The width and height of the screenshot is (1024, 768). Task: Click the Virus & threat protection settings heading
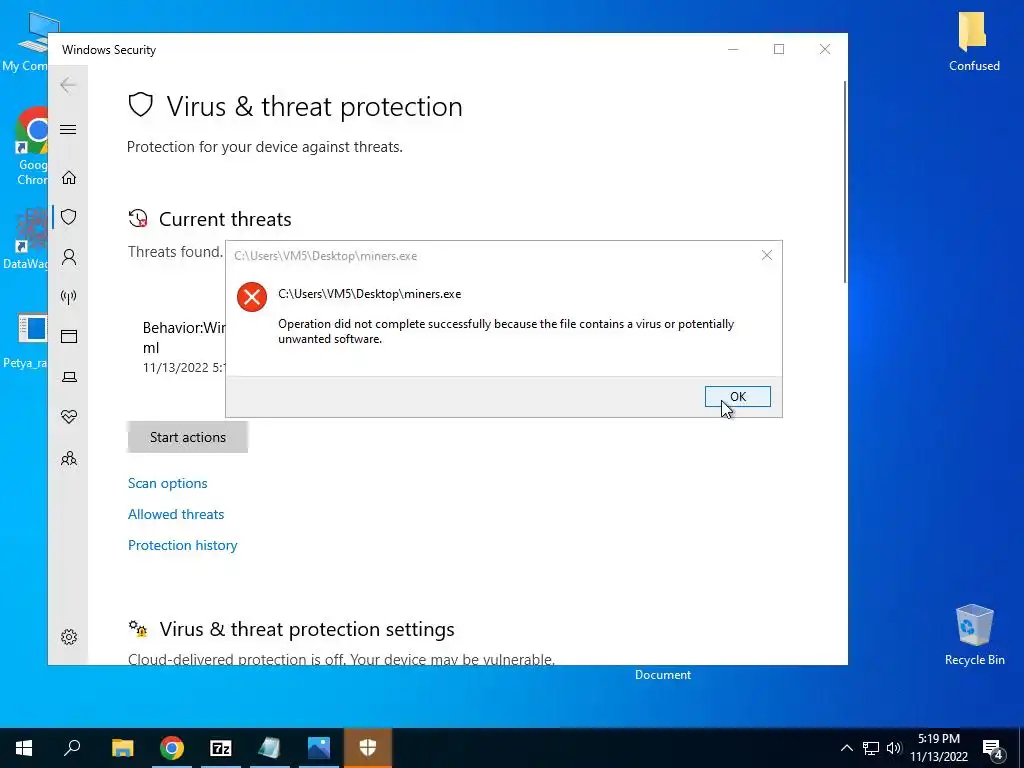pos(307,629)
